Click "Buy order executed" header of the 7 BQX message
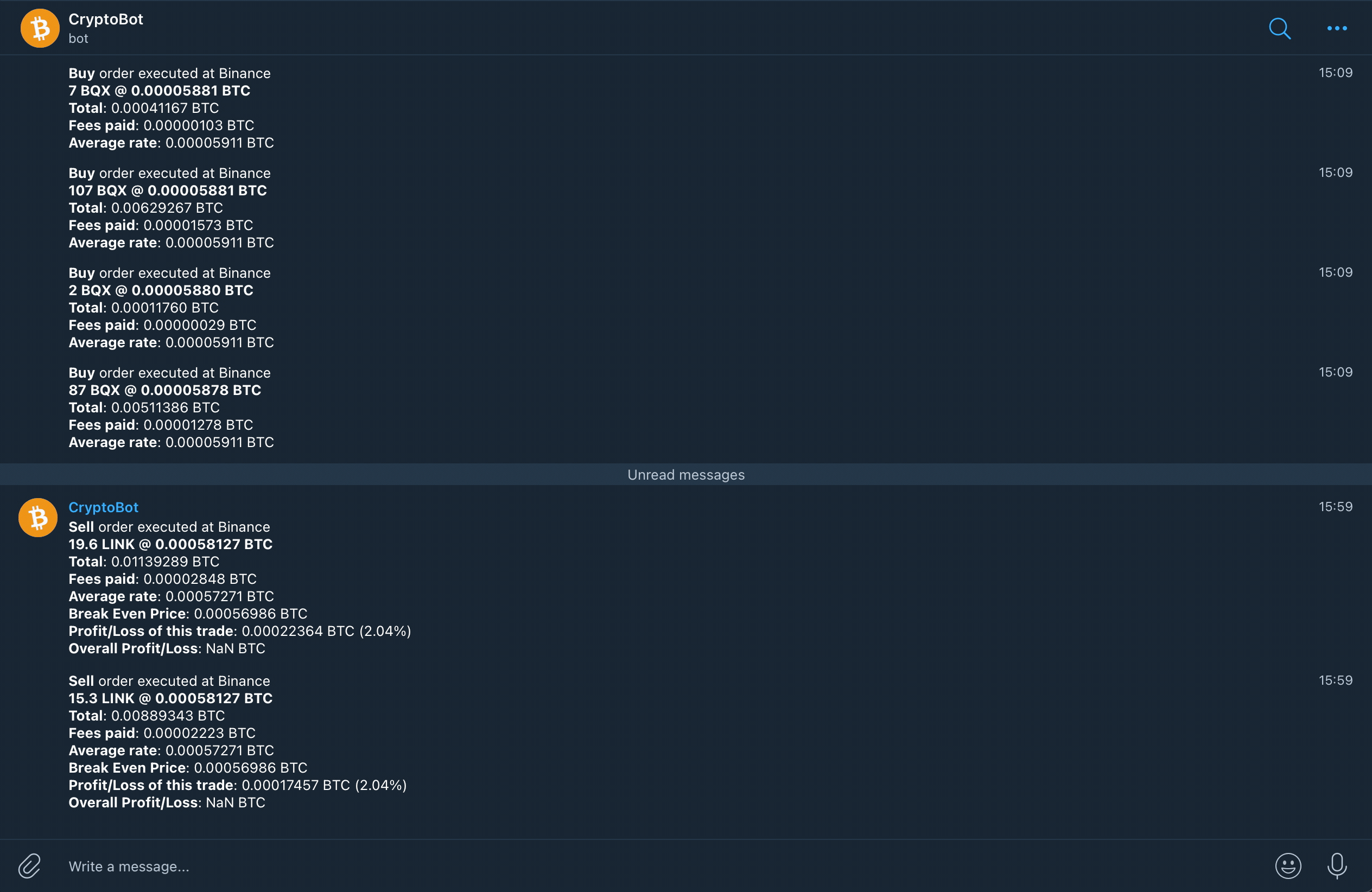 pyautogui.click(x=169, y=73)
